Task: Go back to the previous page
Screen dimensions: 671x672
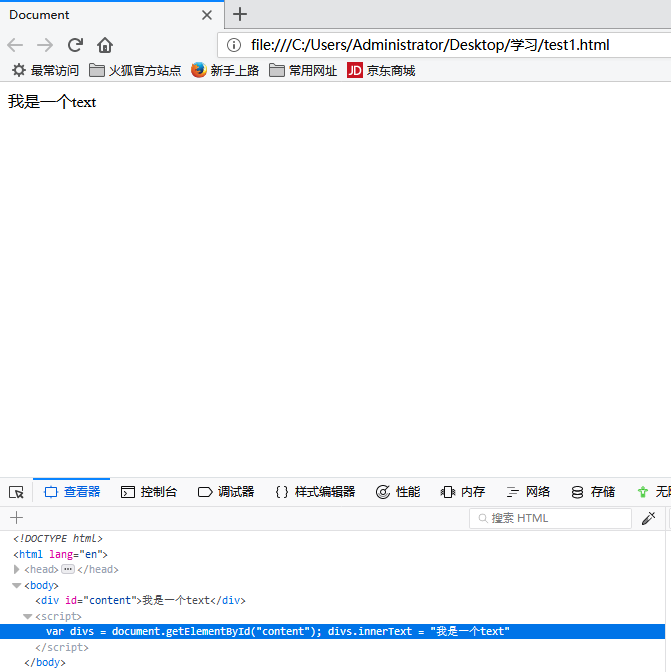Action: click(x=15, y=45)
